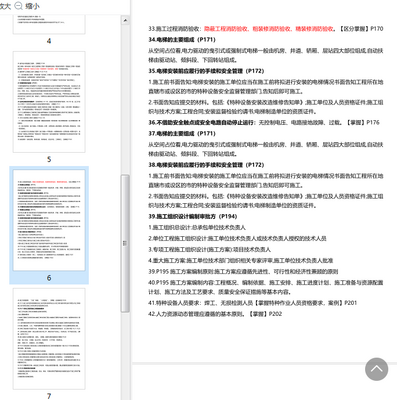Click heading 38 with (P172)
Image resolution: width=397 pixels, height=400 pixels.
tap(206, 165)
